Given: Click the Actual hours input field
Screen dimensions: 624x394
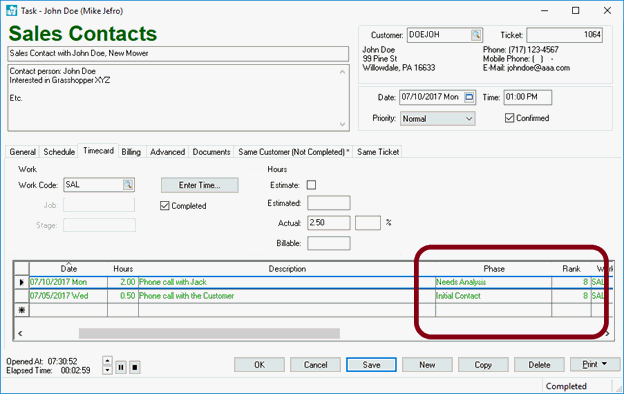Looking at the screenshot, I should click(x=329, y=223).
